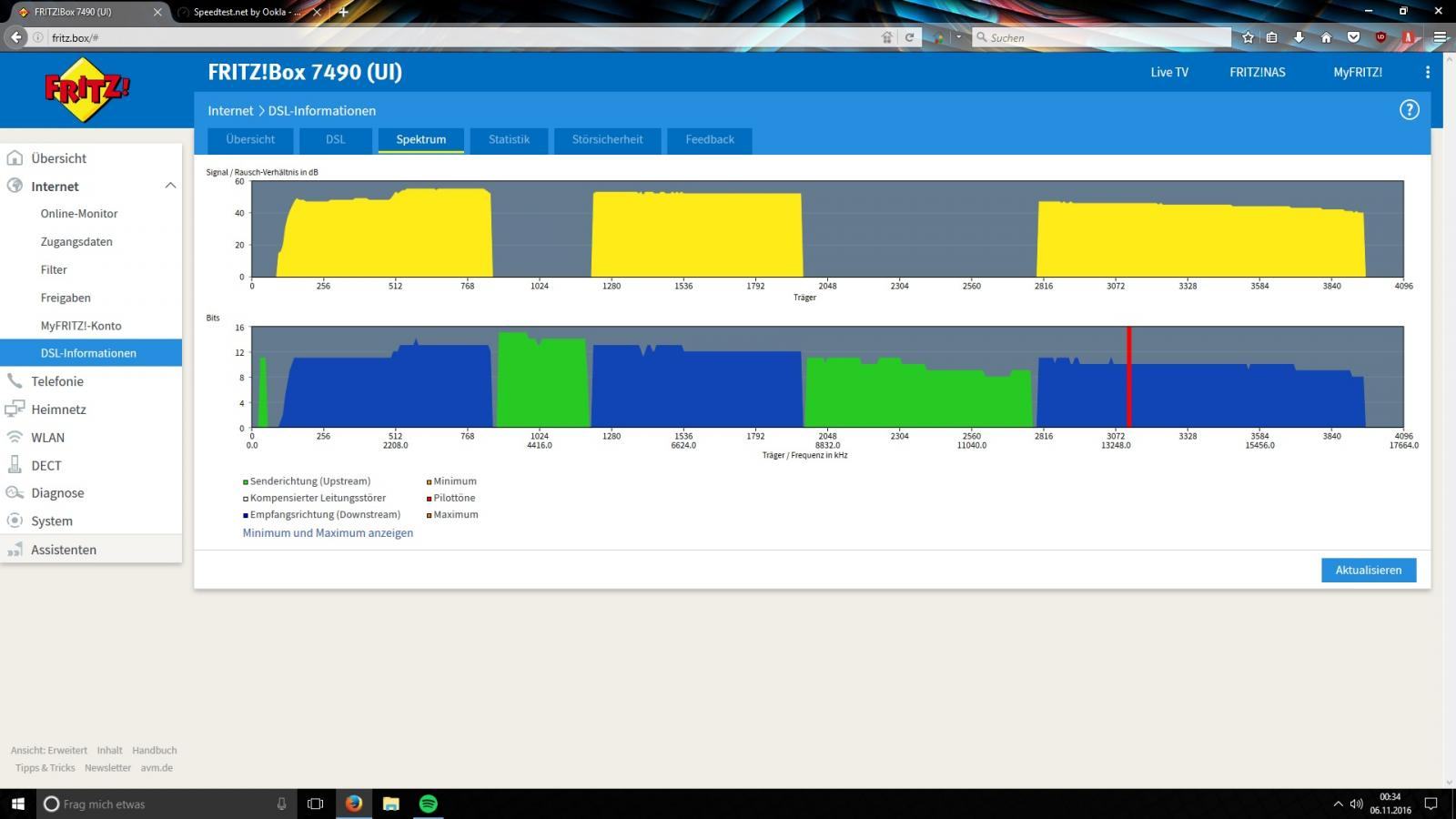
Task: Open the Handbuch footer link
Action: 154,751
